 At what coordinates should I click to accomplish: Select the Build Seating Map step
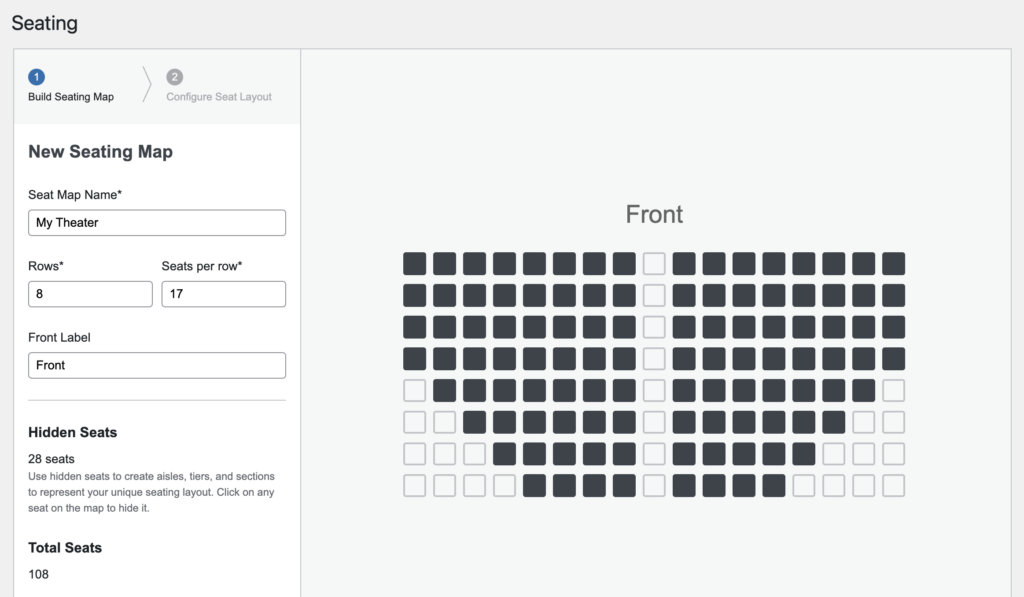[70, 97]
